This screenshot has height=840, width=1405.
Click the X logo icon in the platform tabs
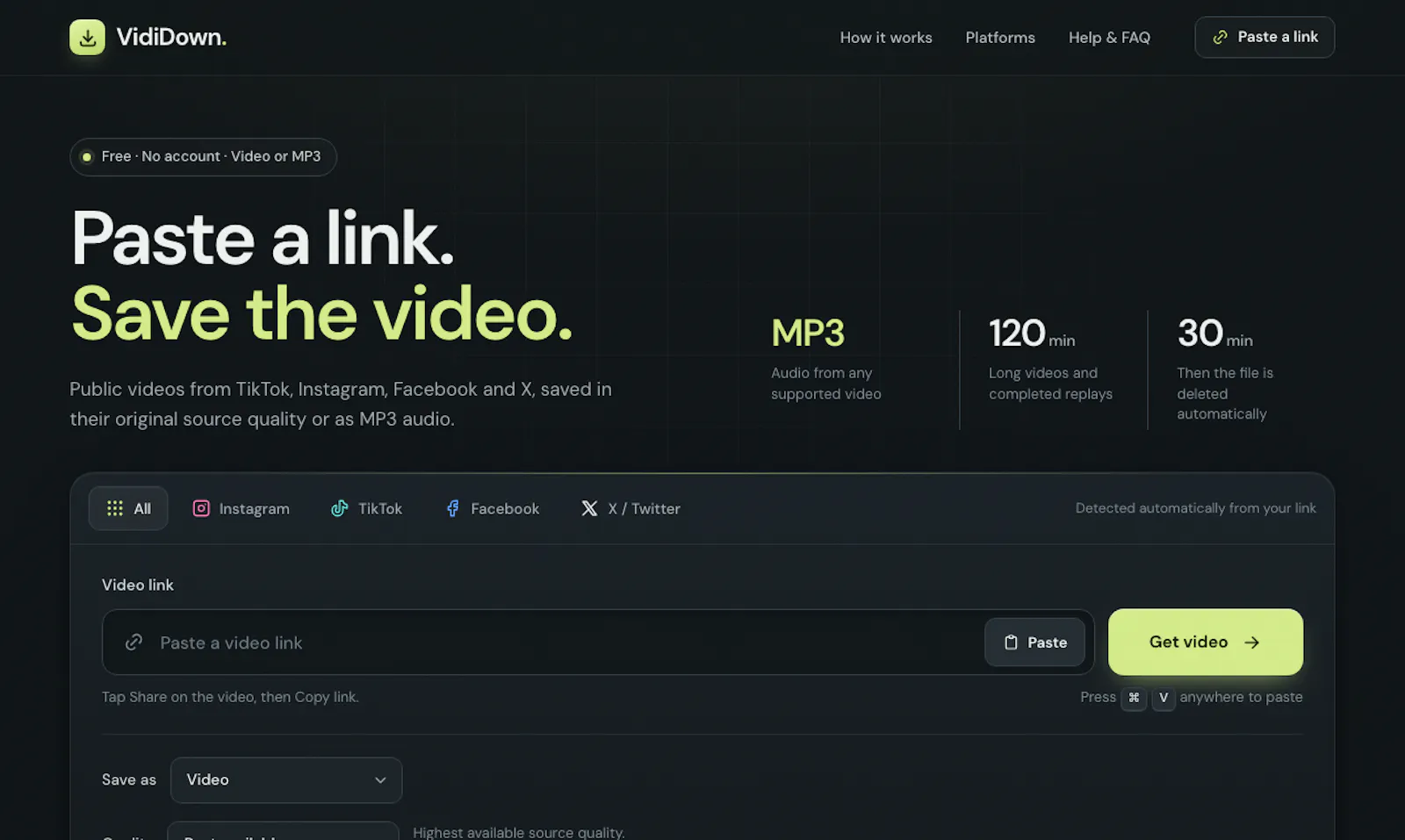coord(589,508)
